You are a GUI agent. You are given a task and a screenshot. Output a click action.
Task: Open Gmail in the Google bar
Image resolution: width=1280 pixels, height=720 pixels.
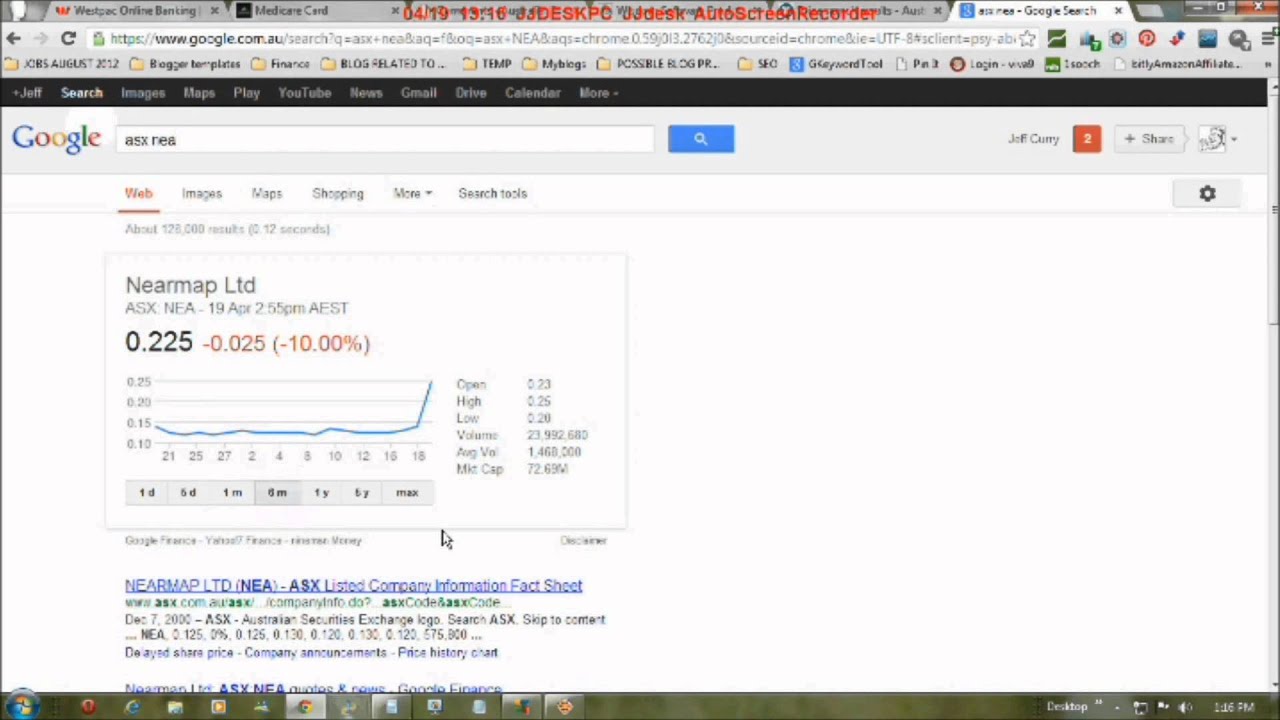[418, 93]
